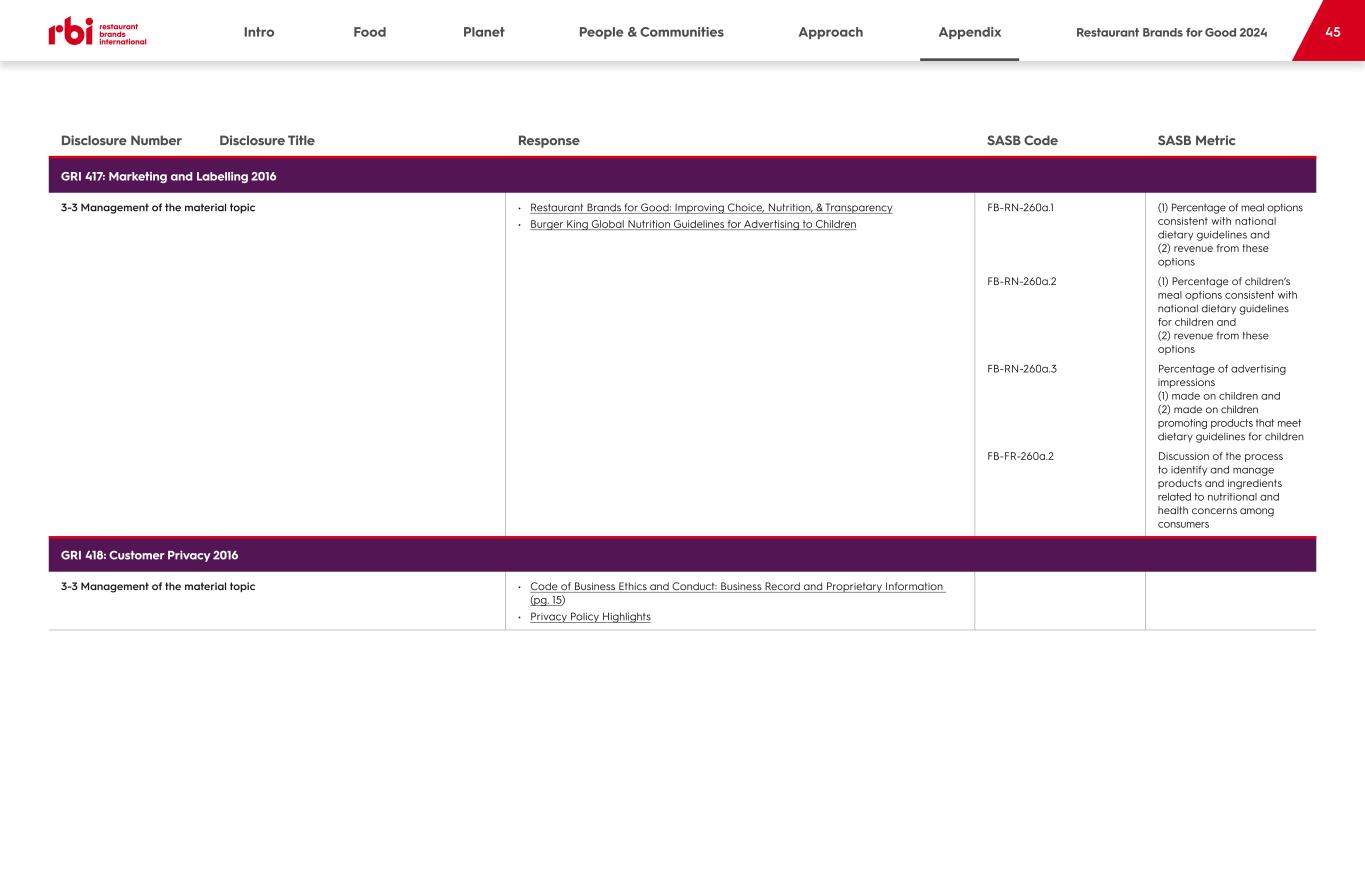Click the GRI 417 Marketing and Labelling header
This screenshot has height=878, width=1365.
(169, 176)
